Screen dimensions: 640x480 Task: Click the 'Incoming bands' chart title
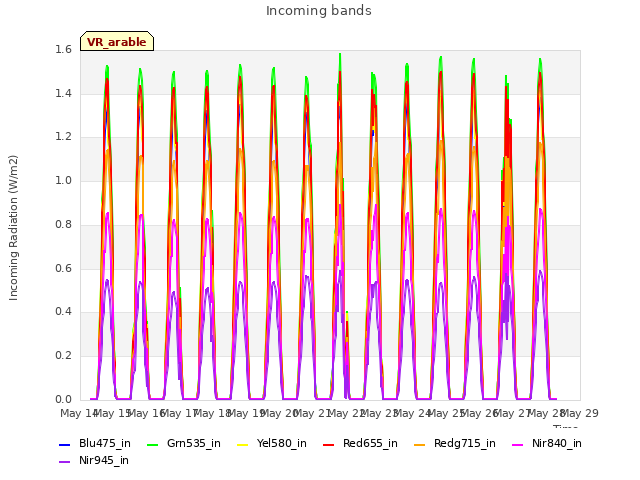319,11
